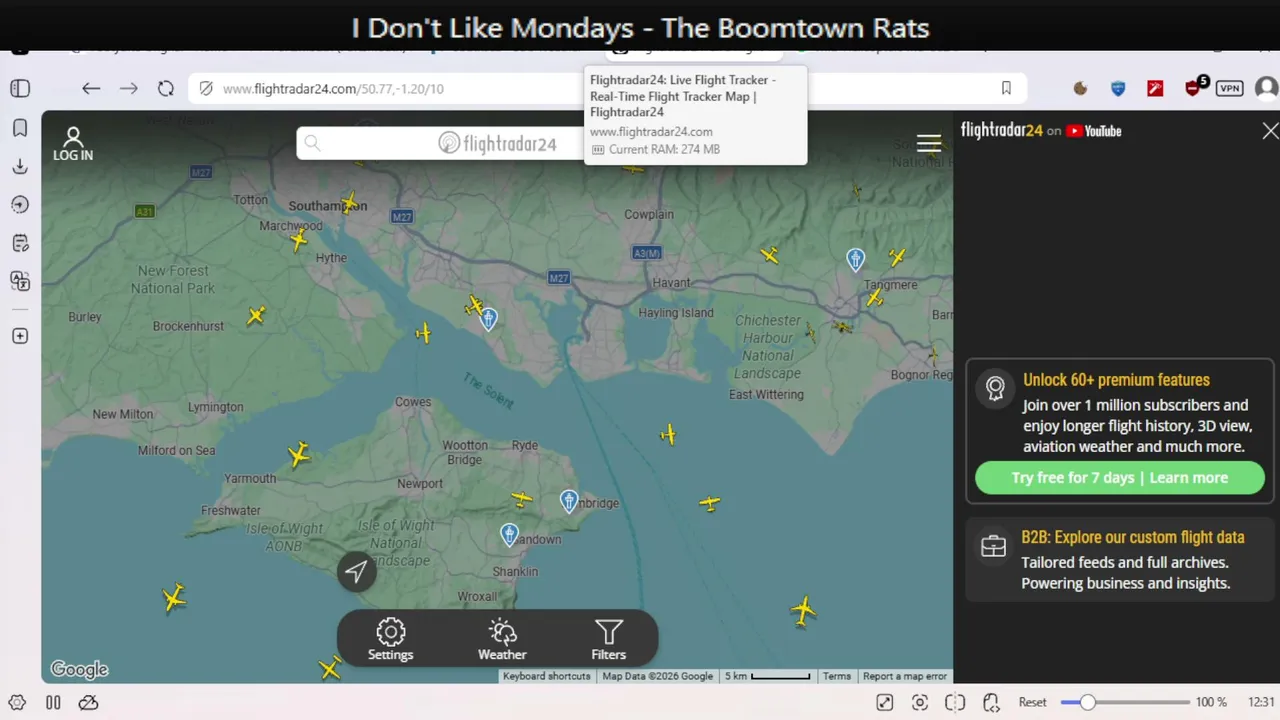Select the aircraft east of Brockenhurst

coord(257,316)
